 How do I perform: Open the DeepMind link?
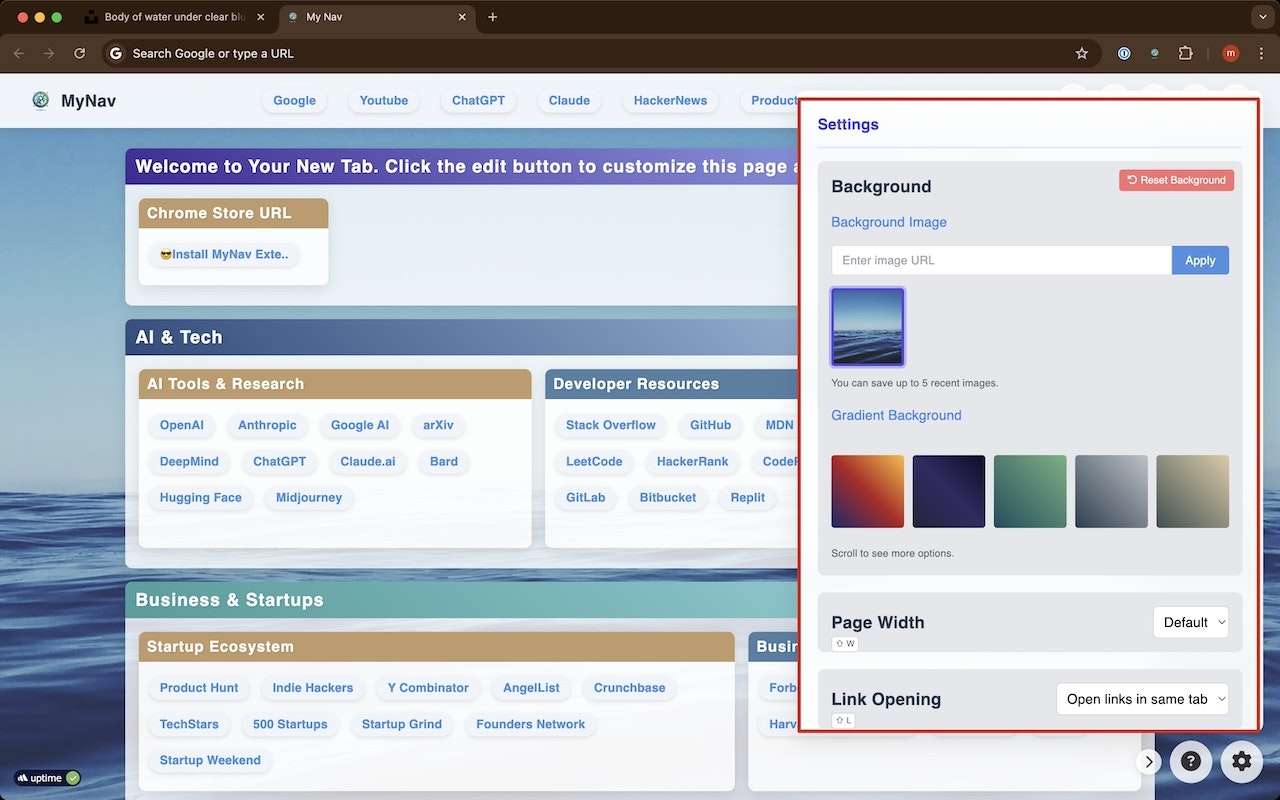pyautogui.click(x=189, y=461)
